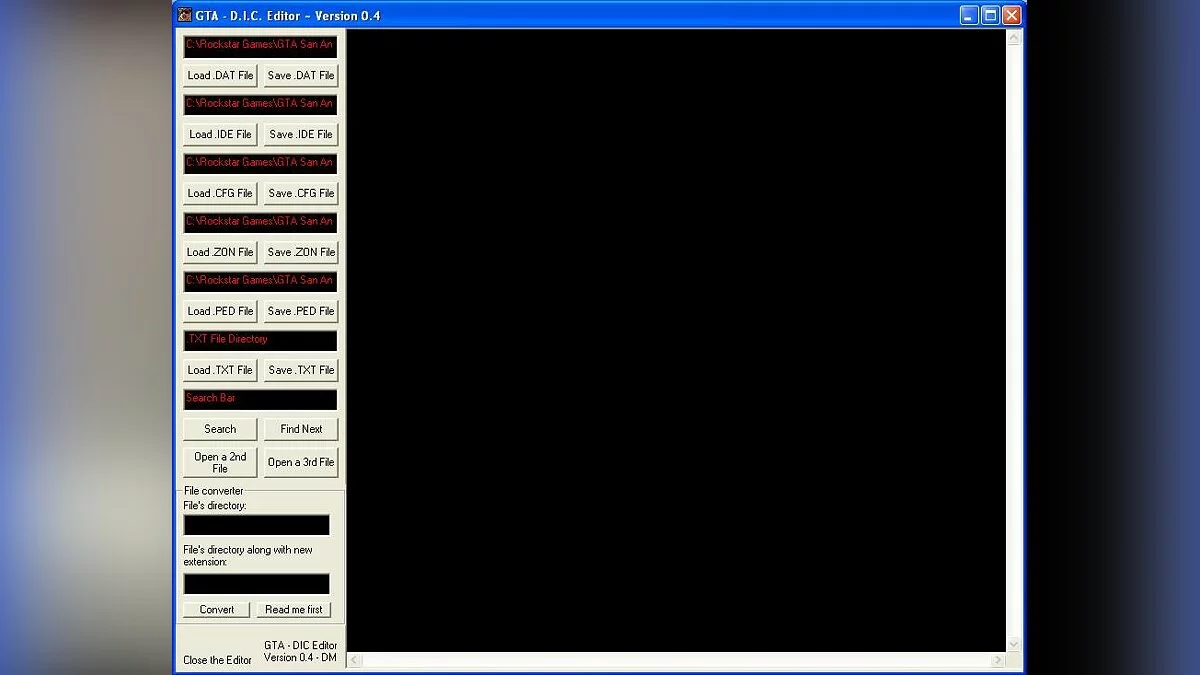This screenshot has height=675, width=1200.
Task: Click the new extension directory field
Action: point(256,583)
